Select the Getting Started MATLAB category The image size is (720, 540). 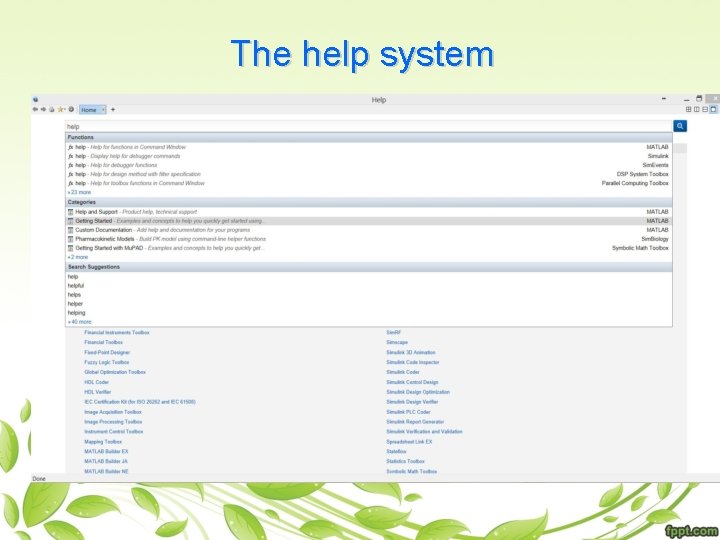click(x=369, y=221)
